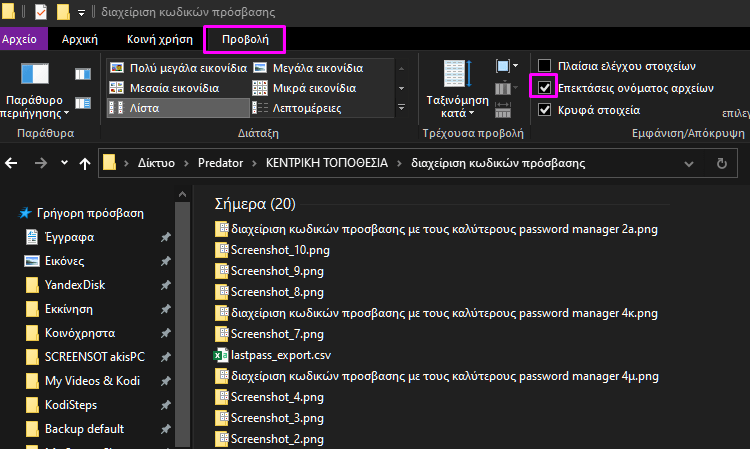
Task: Click the add columns icon
Action: 507,88
